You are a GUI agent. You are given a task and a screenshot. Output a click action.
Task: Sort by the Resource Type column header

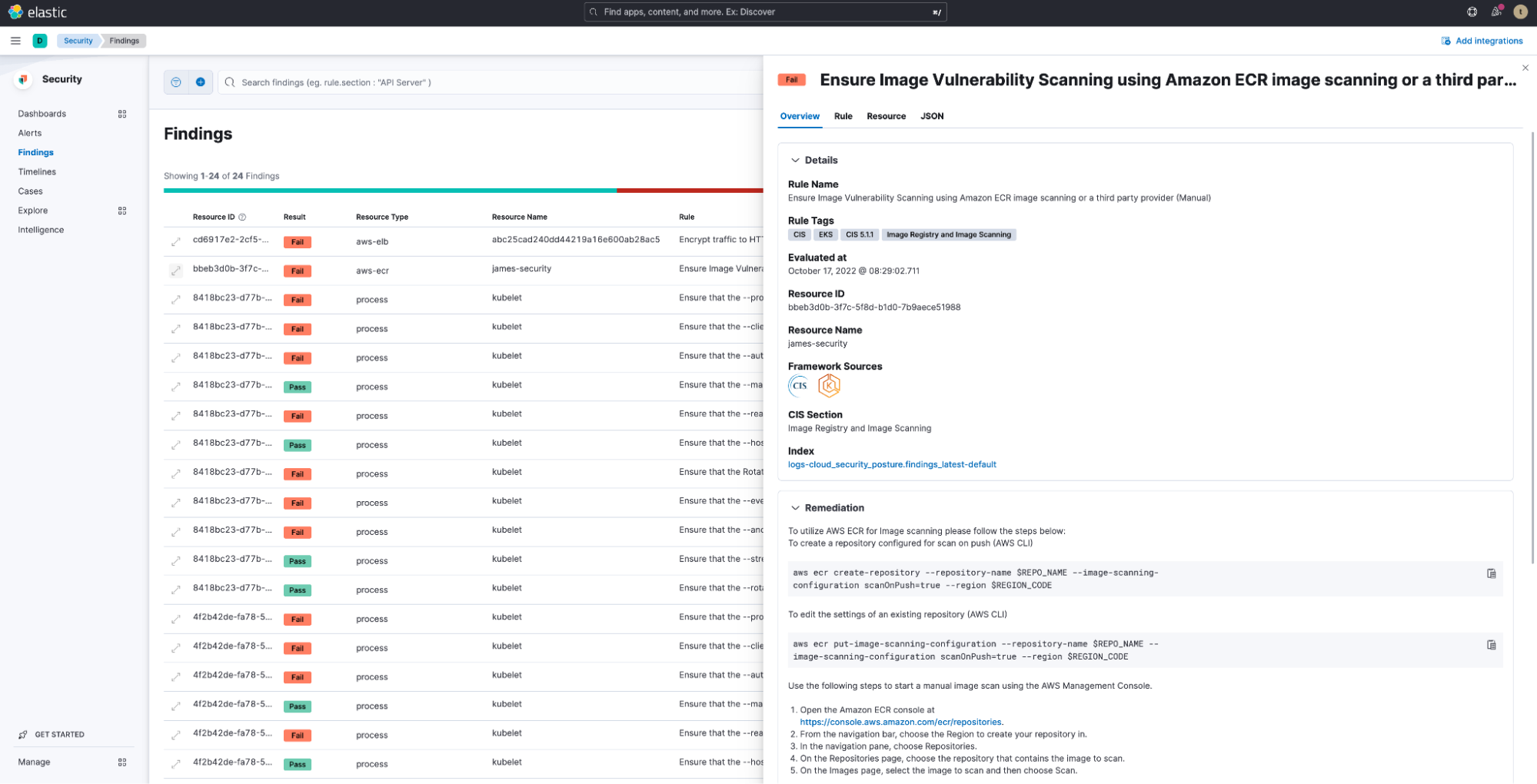[382, 218]
